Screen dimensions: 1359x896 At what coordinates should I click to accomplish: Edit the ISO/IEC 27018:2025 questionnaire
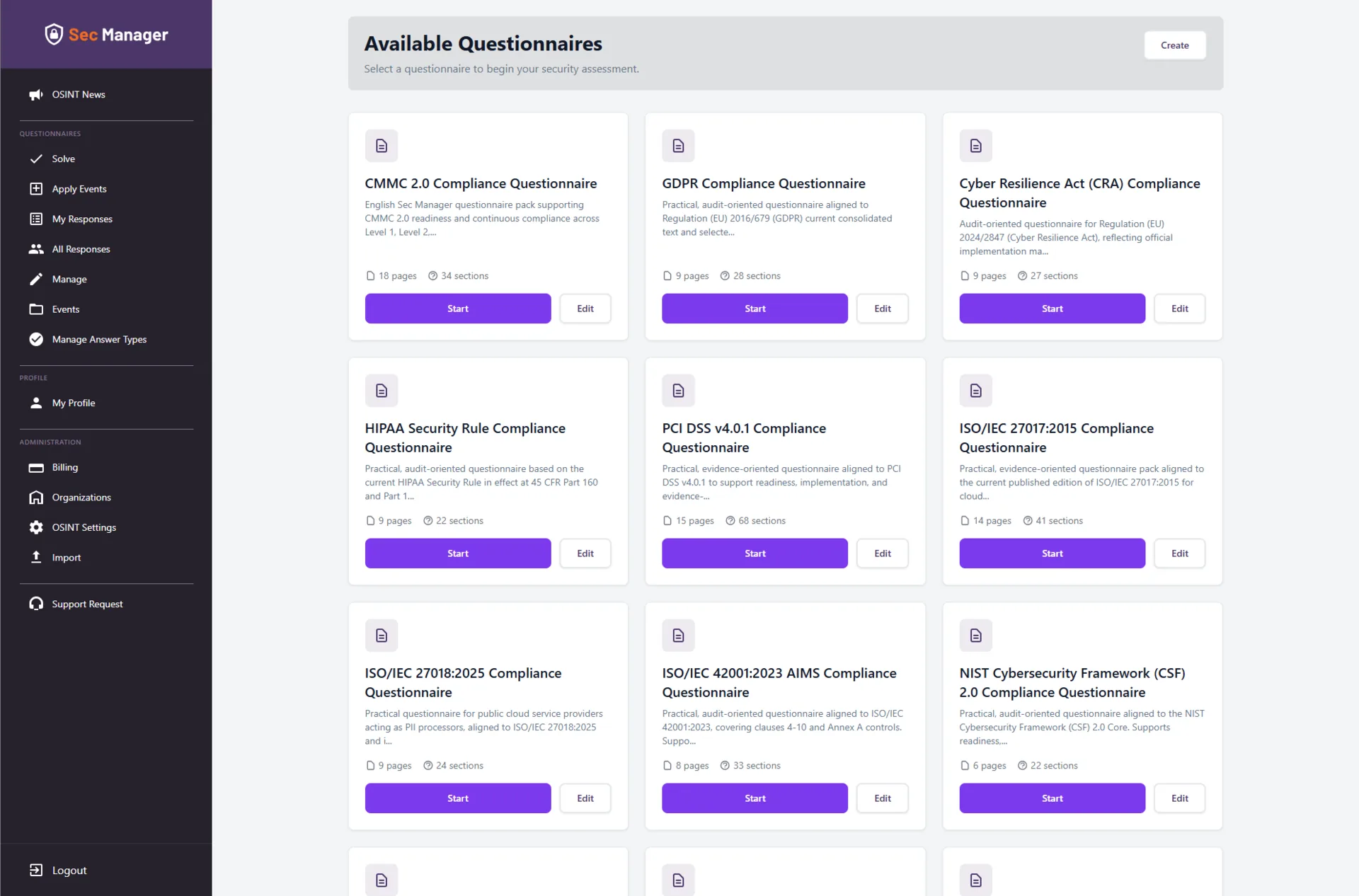585,798
